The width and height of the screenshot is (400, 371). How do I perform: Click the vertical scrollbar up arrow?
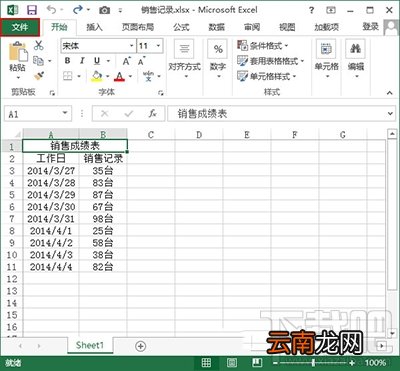pyautogui.click(x=392, y=134)
